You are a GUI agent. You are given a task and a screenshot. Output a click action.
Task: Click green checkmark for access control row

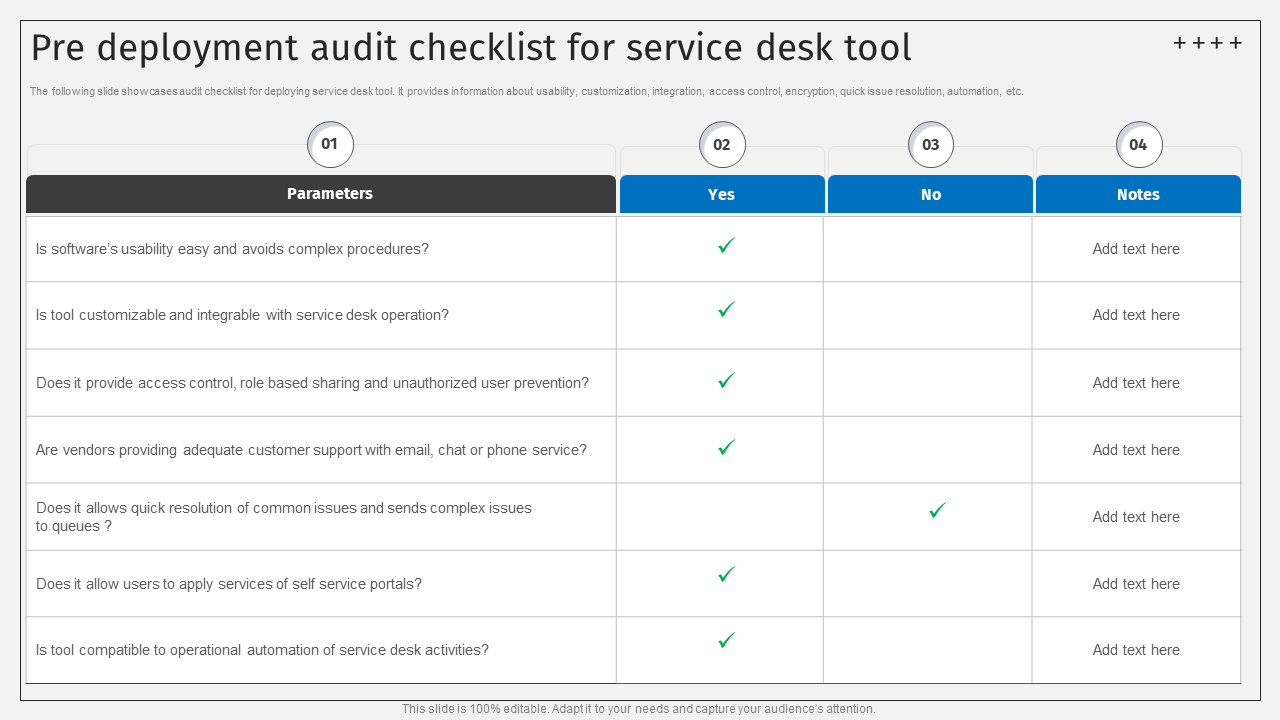click(x=726, y=380)
